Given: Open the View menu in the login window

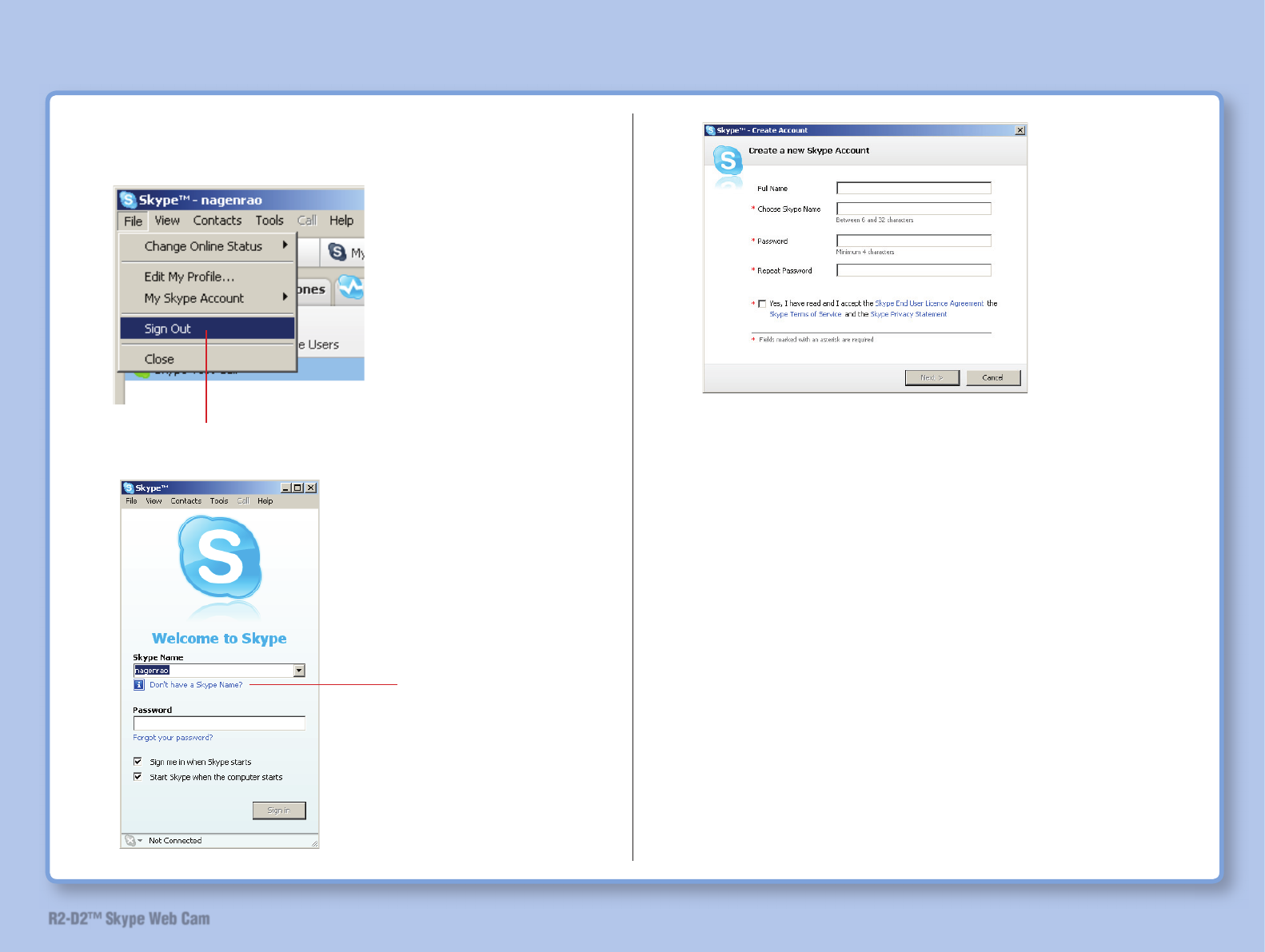Looking at the screenshot, I should pos(154,501).
